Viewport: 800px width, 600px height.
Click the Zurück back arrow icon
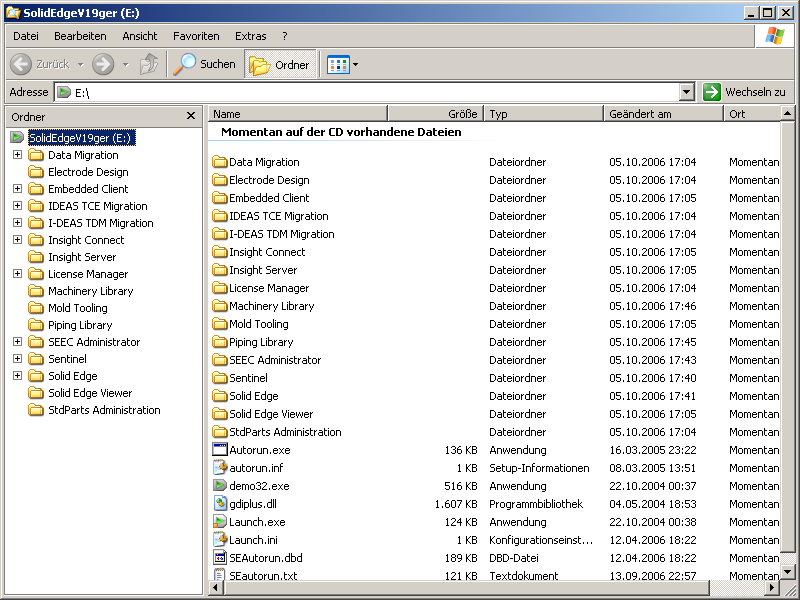[21, 64]
